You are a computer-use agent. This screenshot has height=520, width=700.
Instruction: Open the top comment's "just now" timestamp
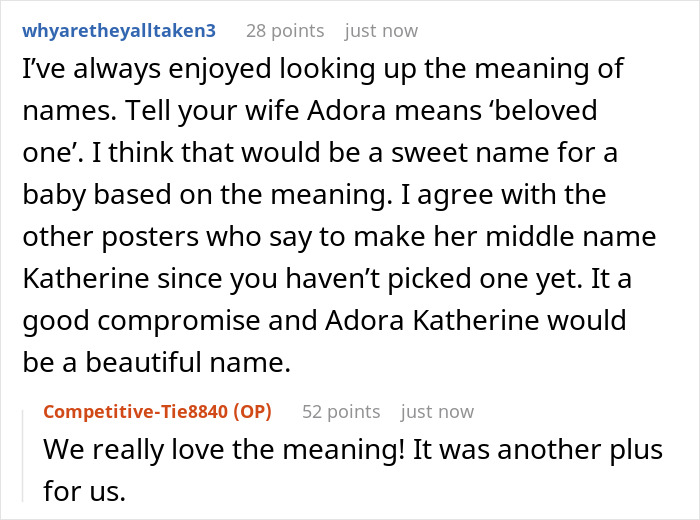click(381, 31)
